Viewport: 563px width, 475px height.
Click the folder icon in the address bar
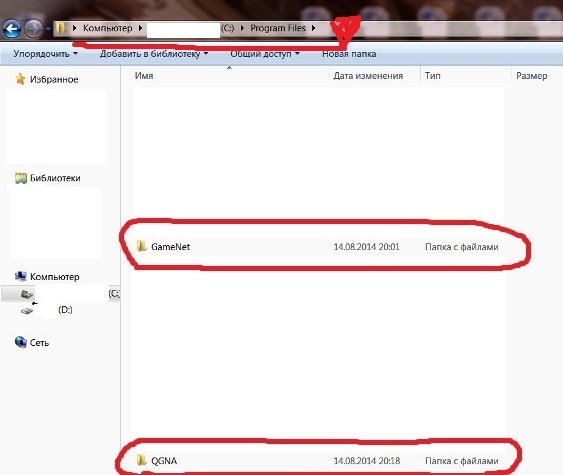click(61, 28)
